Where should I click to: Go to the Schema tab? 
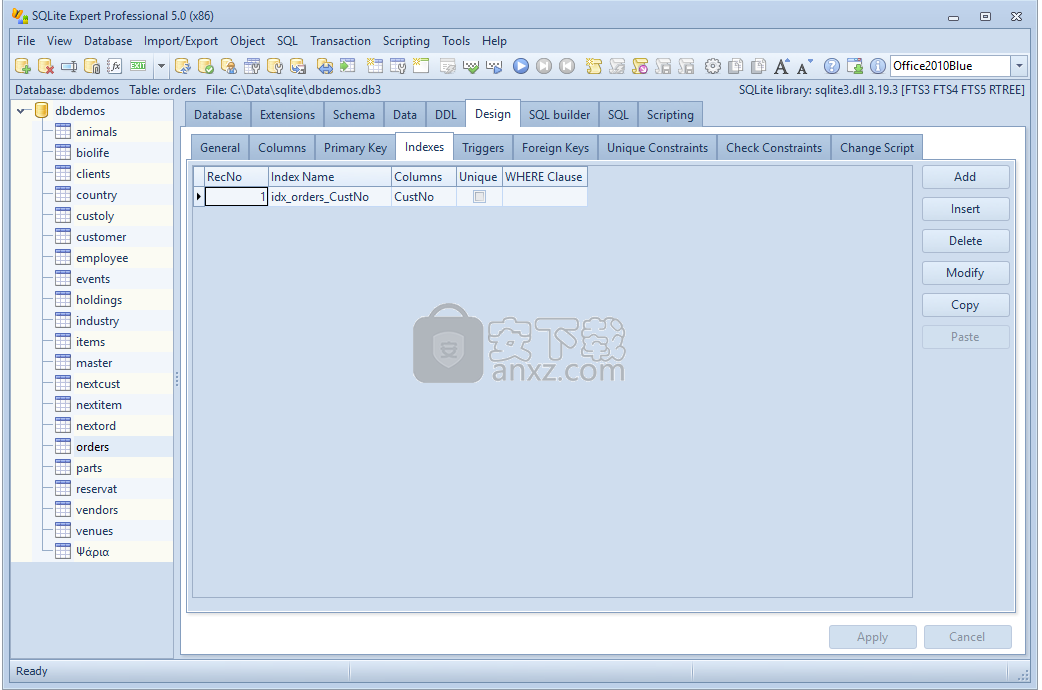(x=354, y=115)
